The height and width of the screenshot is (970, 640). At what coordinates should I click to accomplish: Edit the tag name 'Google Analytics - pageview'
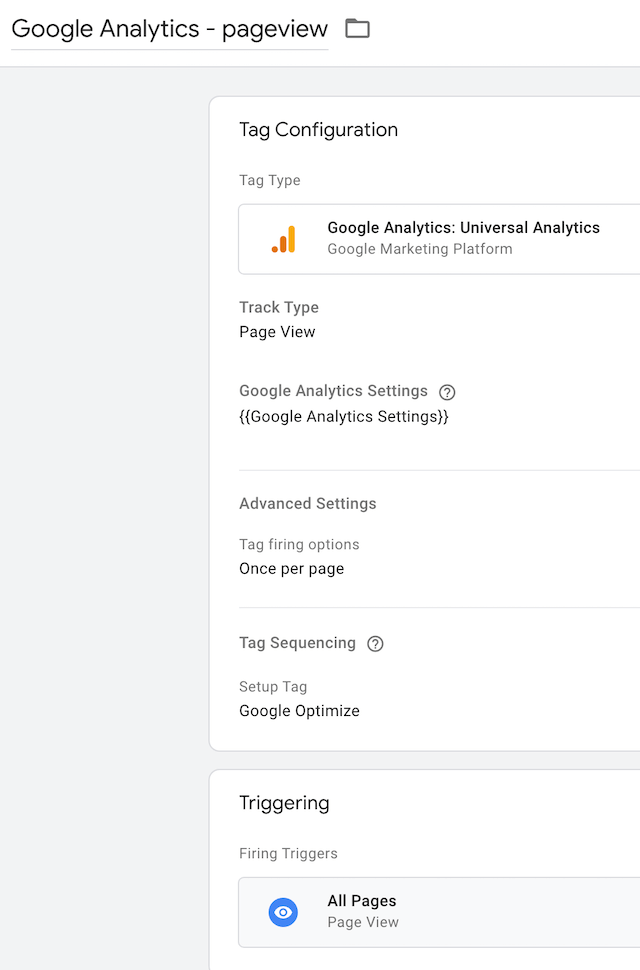coord(169,29)
